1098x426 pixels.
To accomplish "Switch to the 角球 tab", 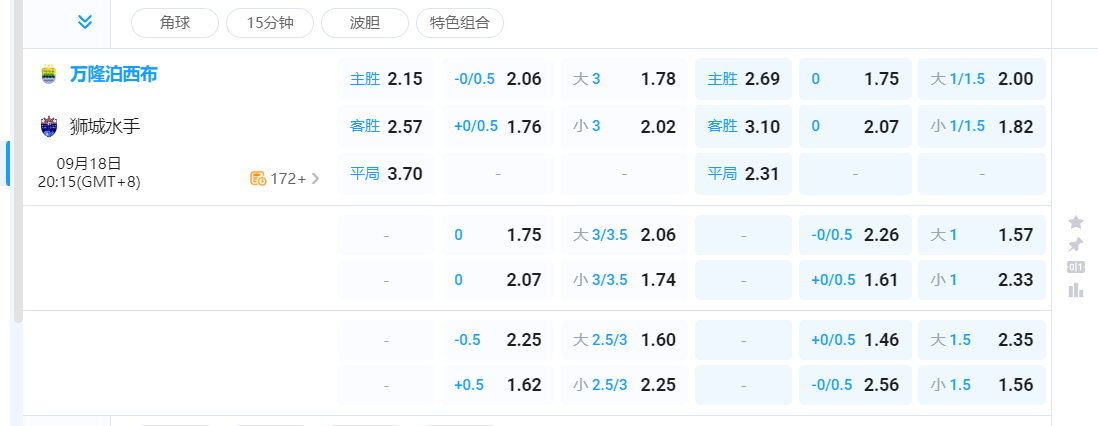I will pyautogui.click(x=174, y=23).
